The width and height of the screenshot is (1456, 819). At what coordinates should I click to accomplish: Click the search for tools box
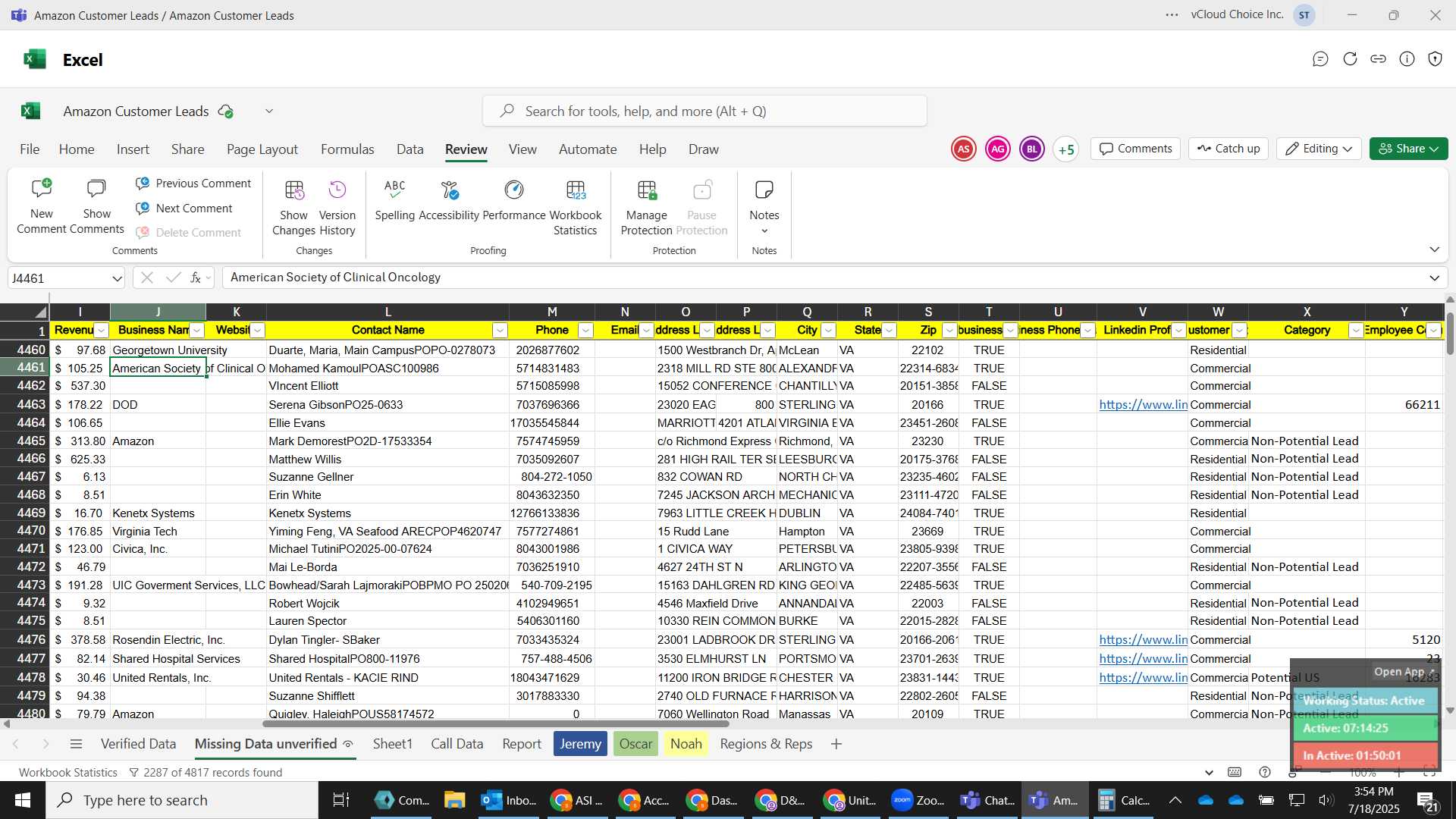(704, 111)
